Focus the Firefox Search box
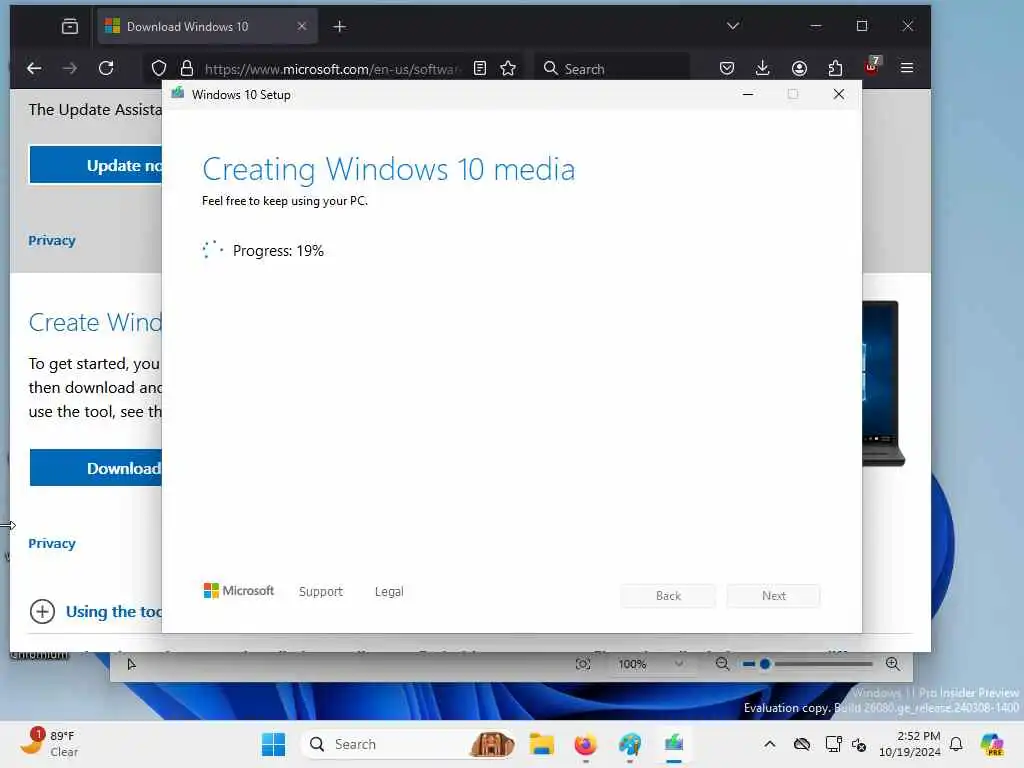 point(613,69)
